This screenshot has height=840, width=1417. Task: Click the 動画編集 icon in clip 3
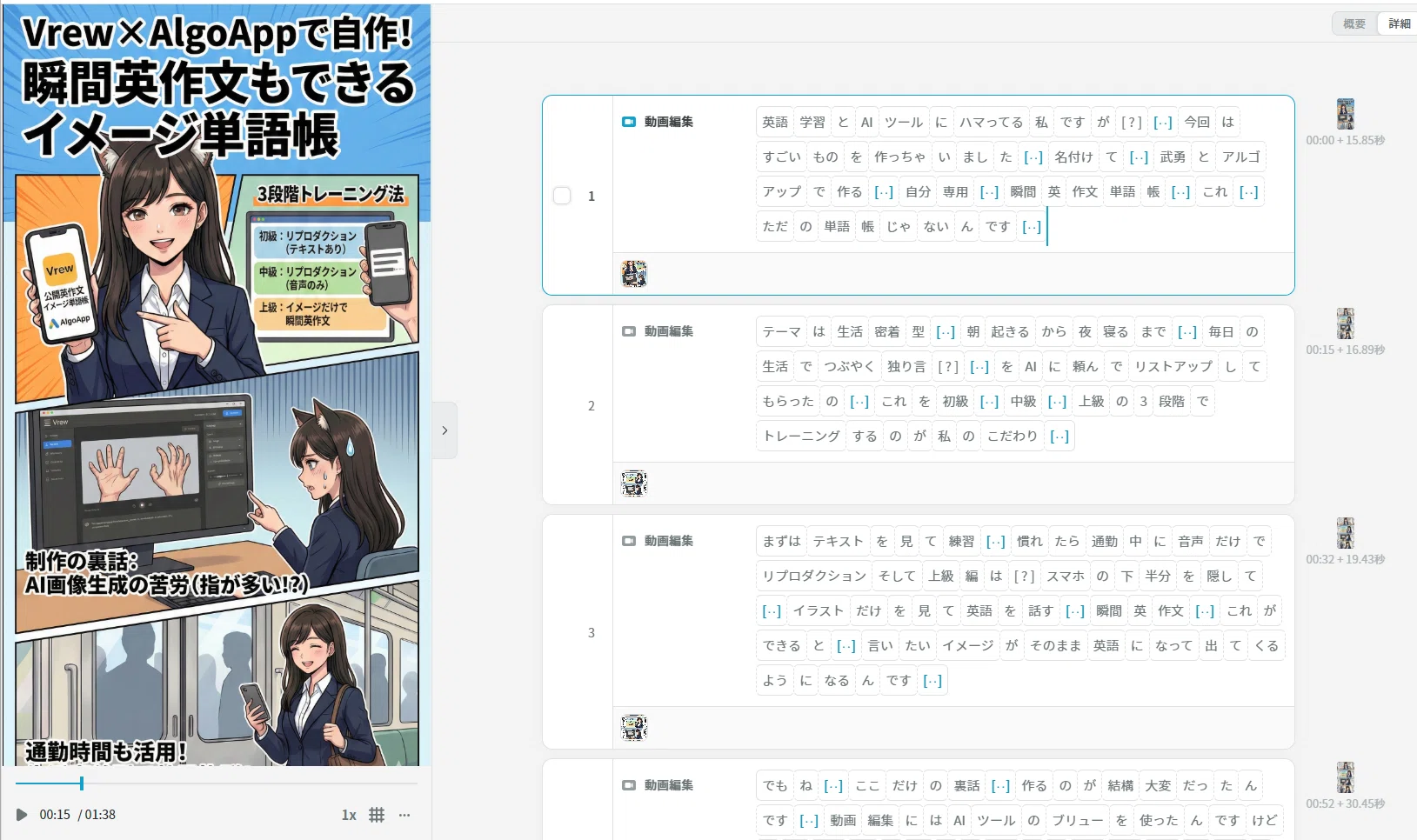pos(629,541)
